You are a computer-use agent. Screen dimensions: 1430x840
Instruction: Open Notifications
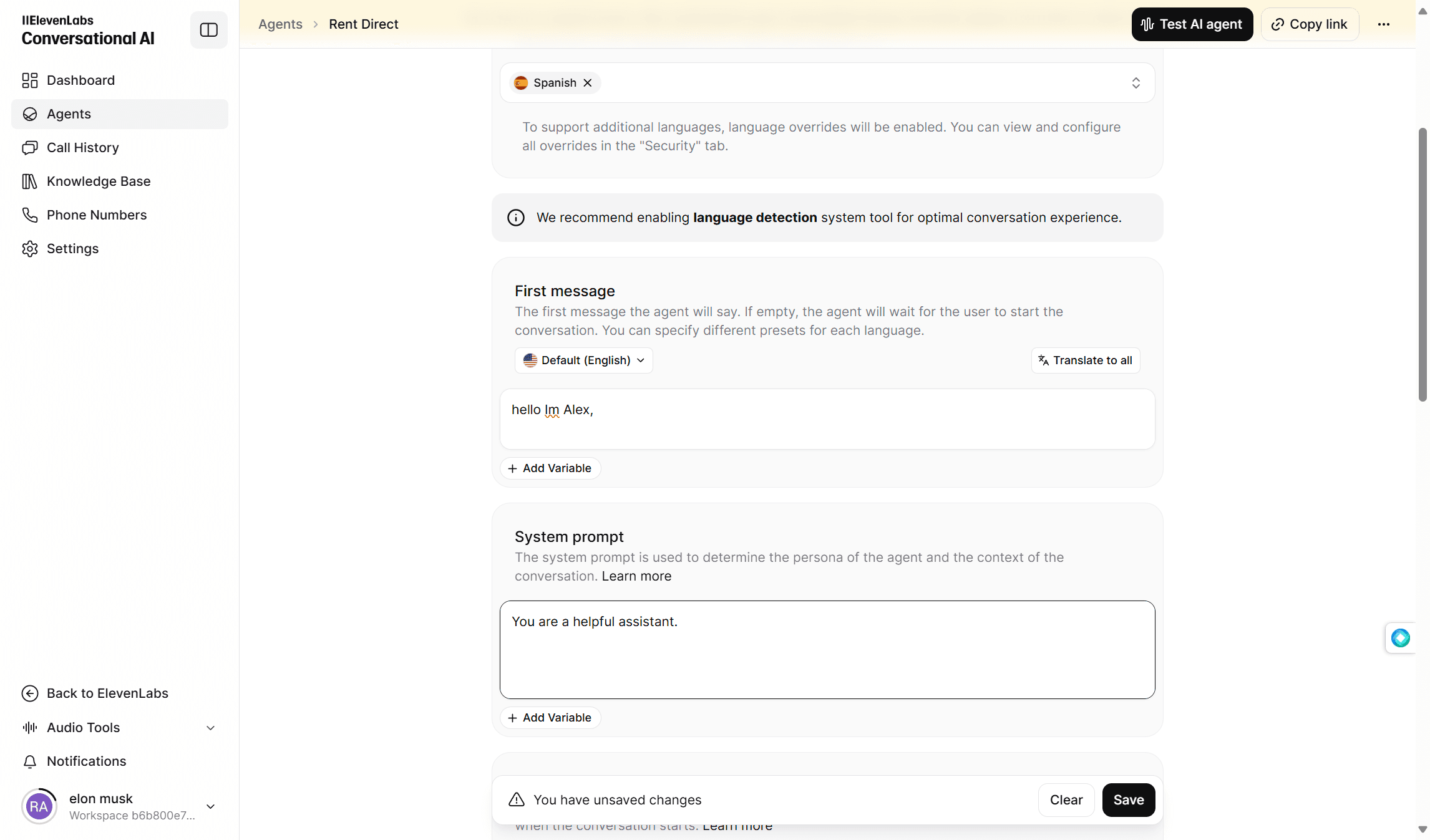[120, 761]
